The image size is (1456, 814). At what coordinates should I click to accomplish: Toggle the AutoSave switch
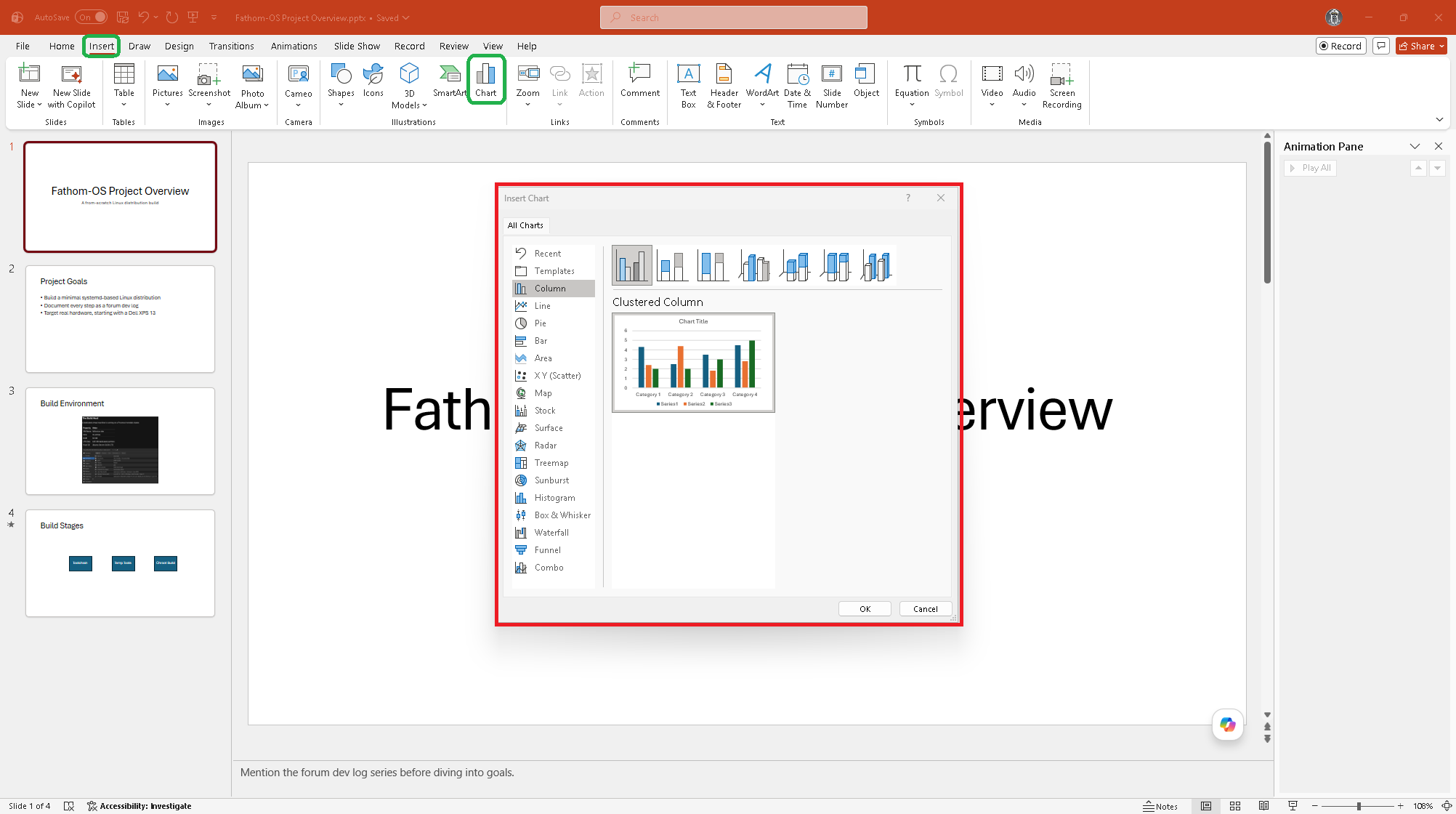click(92, 17)
